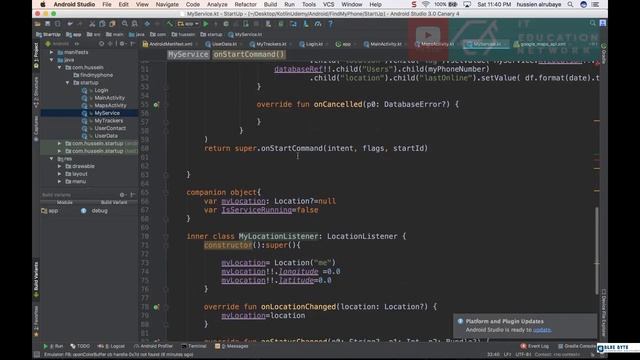Click the Copy icon in toolbar
This screenshot has width=640, height=360.
tap(102, 24)
